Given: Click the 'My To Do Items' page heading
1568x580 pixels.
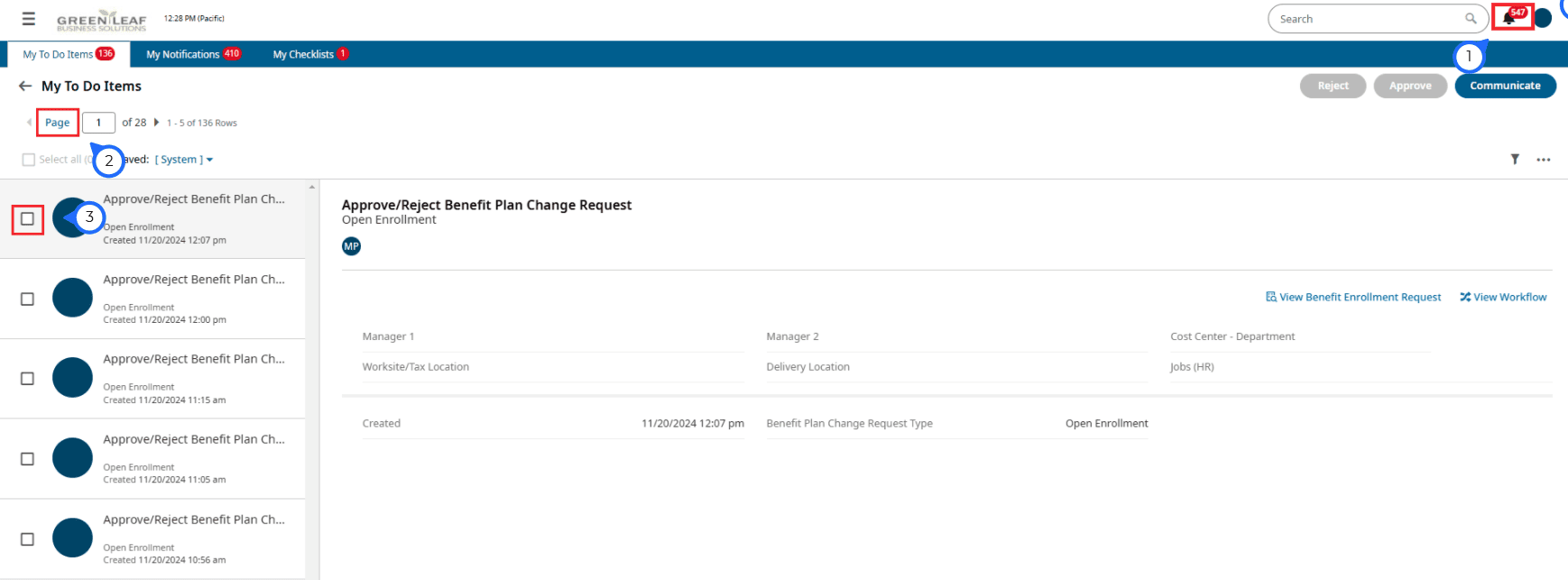Looking at the screenshot, I should tap(91, 86).
